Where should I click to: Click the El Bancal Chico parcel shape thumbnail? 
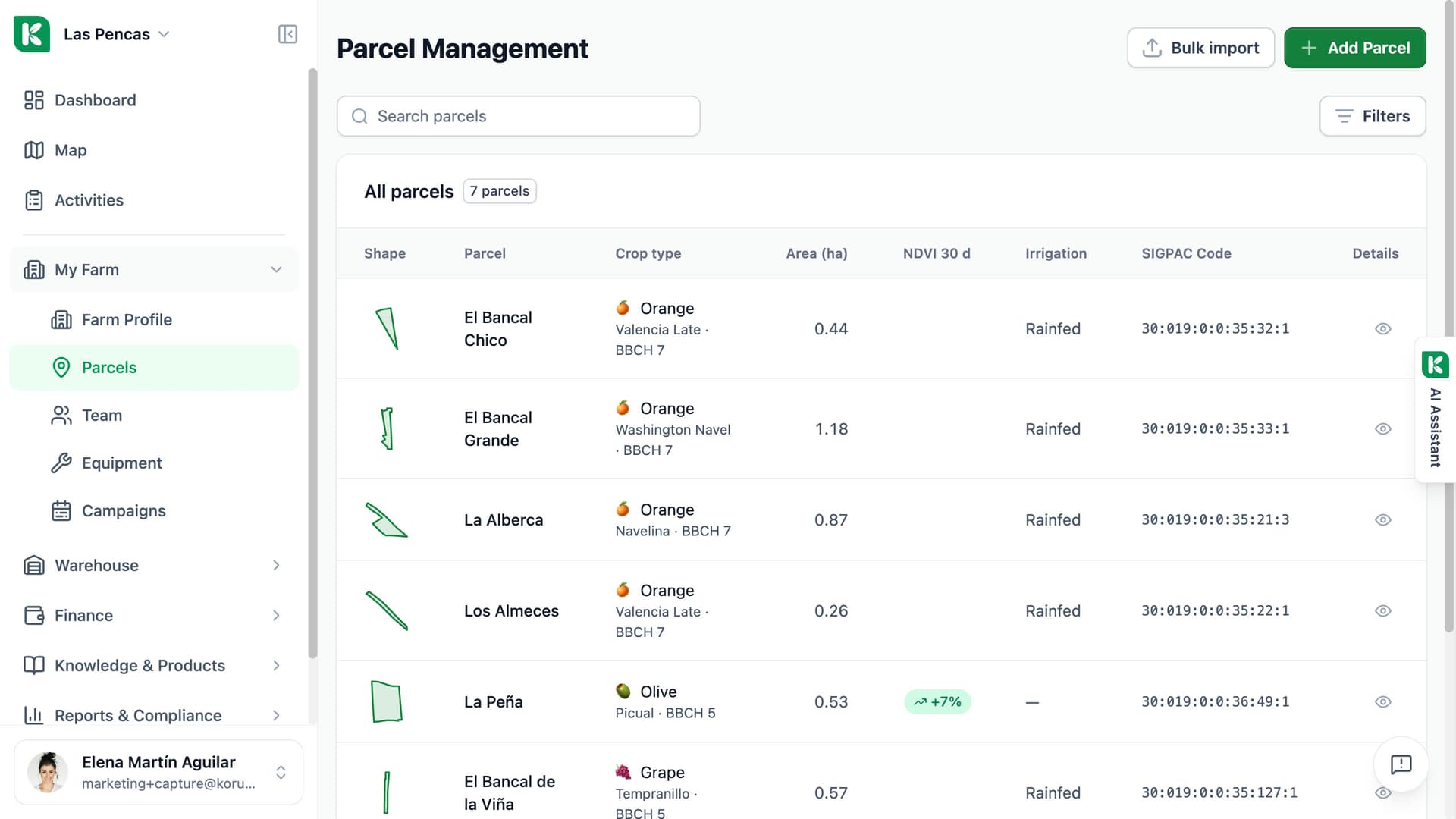click(x=387, y=328)
